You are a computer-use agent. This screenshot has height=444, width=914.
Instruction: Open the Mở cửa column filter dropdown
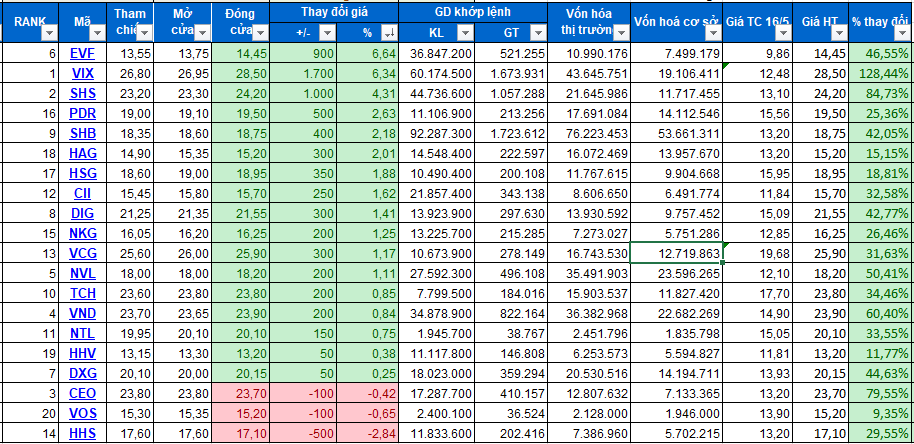(x=202, y=33)
